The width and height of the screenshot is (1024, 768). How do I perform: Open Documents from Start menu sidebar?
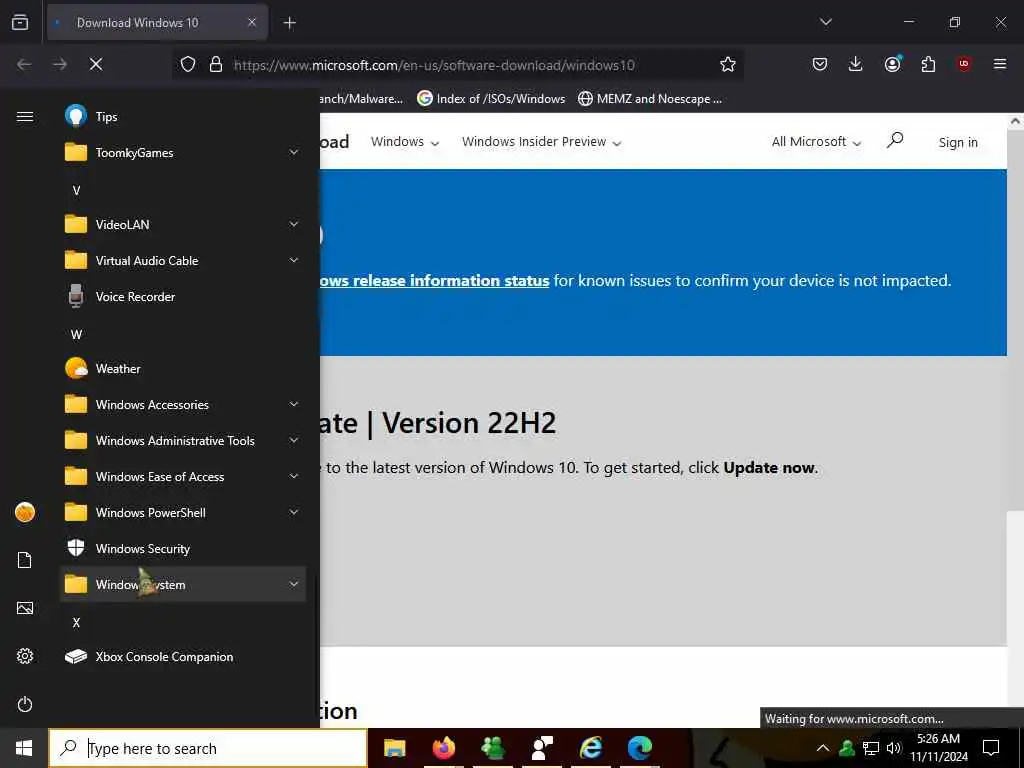click(x=25, y=560)
